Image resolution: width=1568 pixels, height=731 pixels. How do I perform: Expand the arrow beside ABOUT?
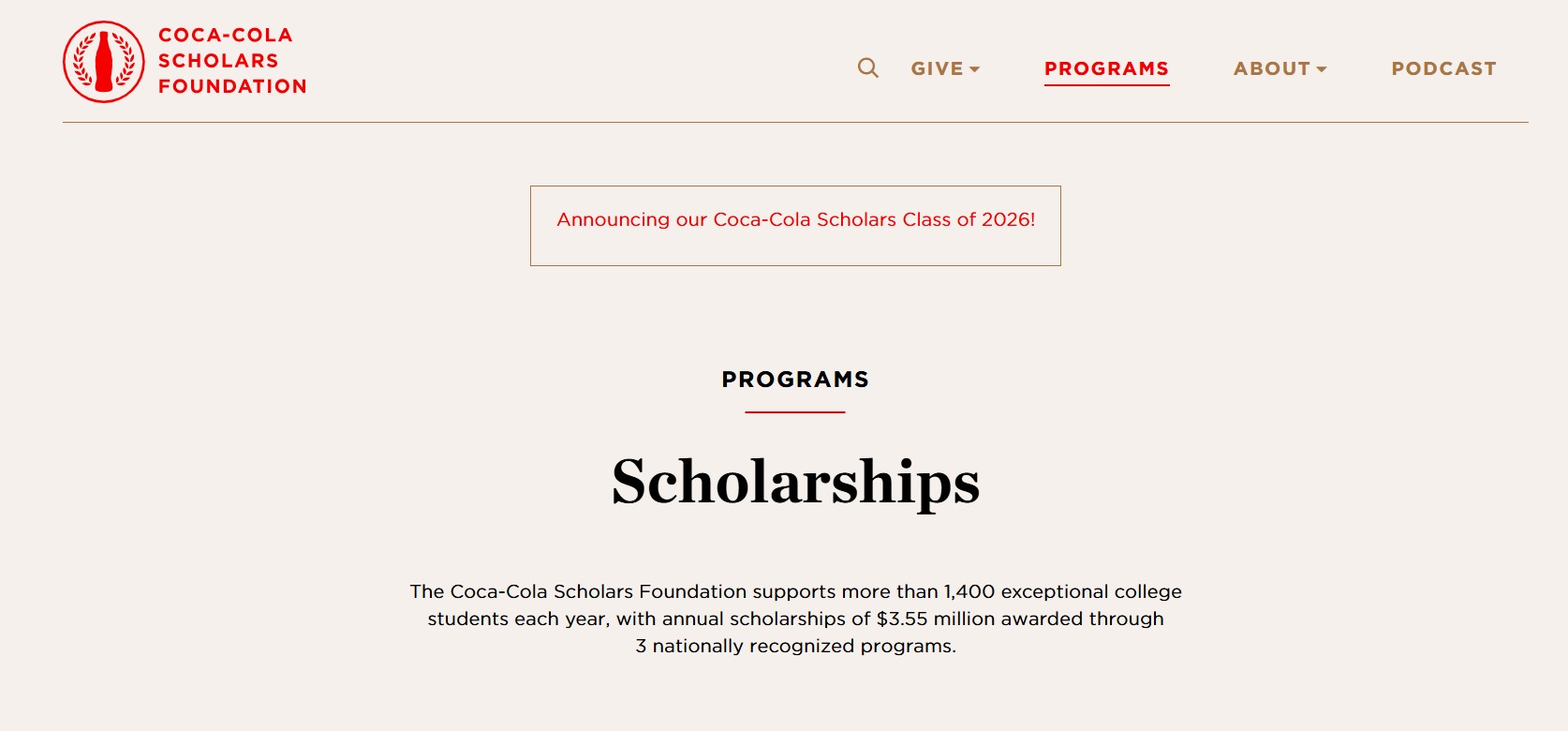pos(1322,69)
